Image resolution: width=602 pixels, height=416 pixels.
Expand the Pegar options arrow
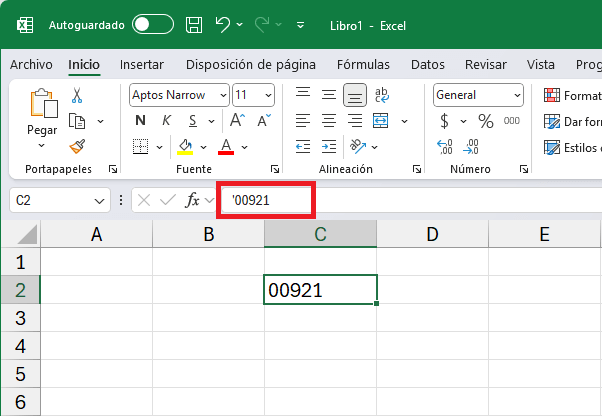(x=41, y=146)
